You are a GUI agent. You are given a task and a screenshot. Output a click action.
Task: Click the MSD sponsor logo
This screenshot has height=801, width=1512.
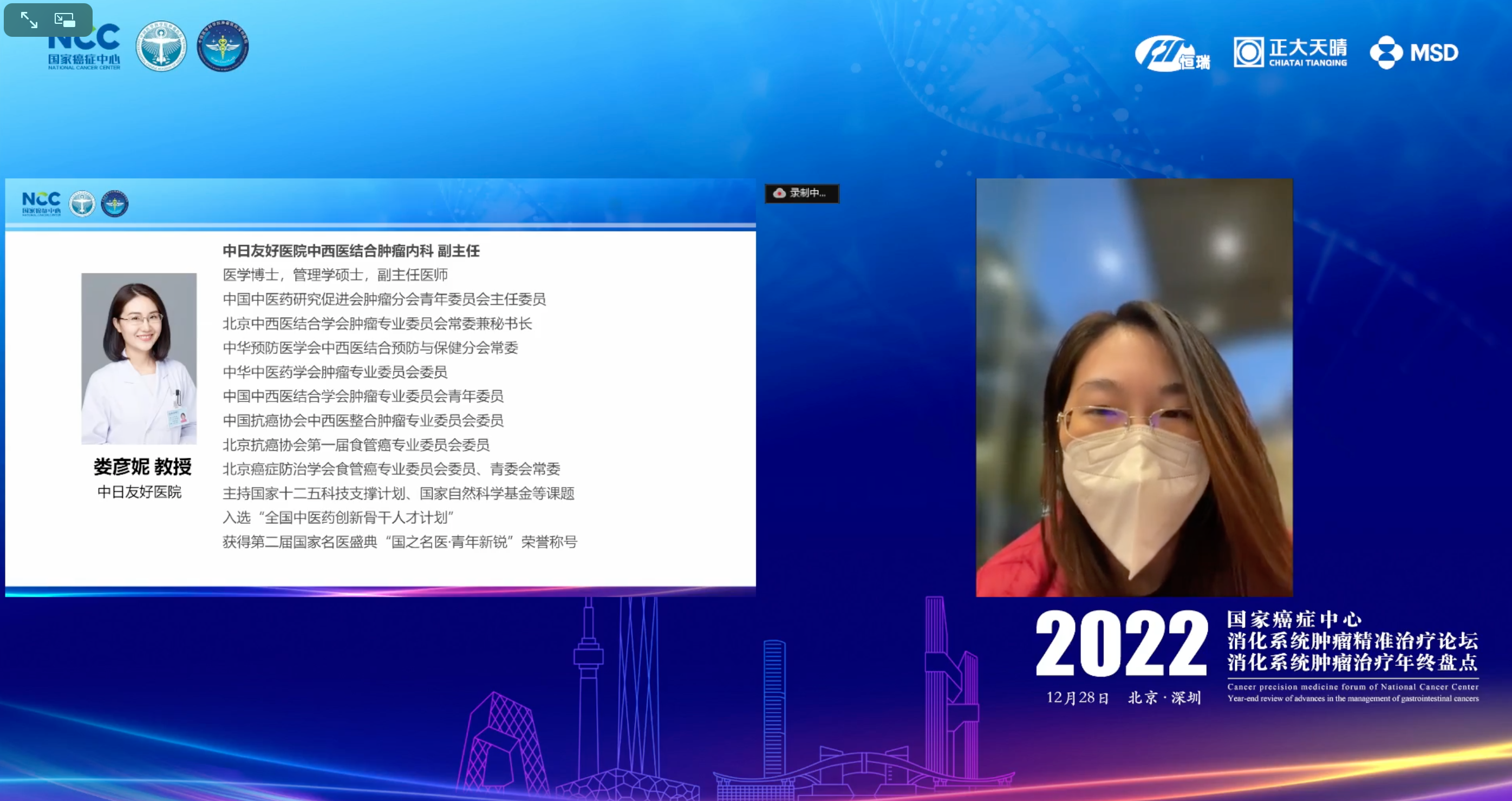point(1414,52)
